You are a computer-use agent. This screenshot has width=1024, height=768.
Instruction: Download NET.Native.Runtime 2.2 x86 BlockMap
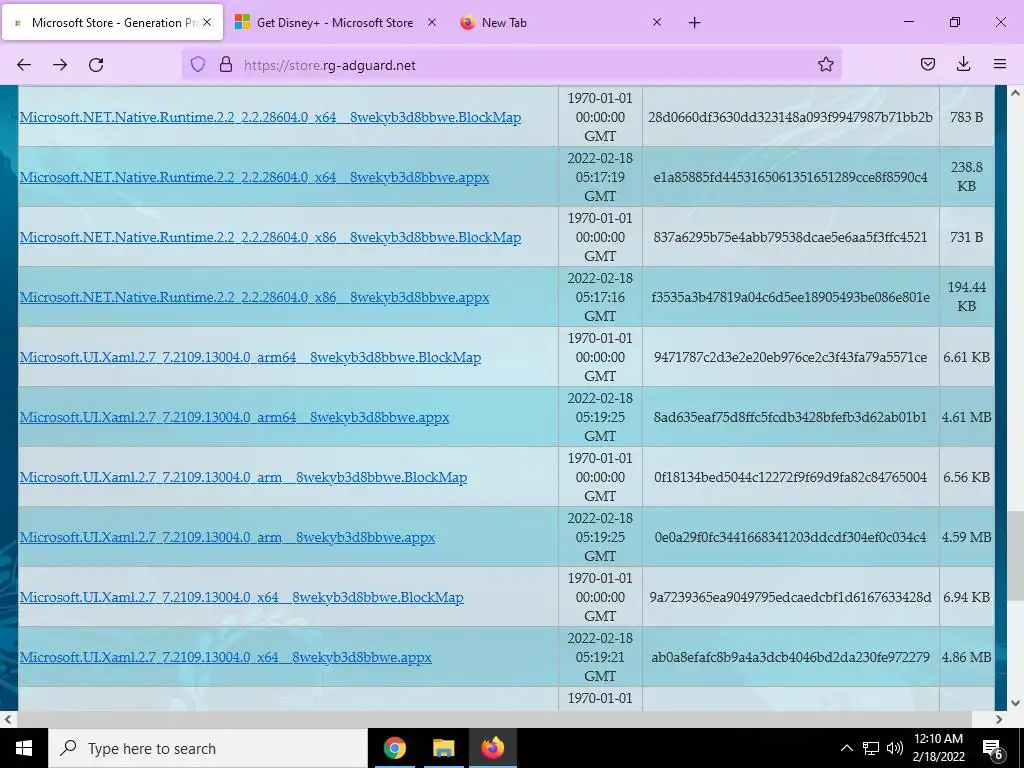tap(270, 238)
